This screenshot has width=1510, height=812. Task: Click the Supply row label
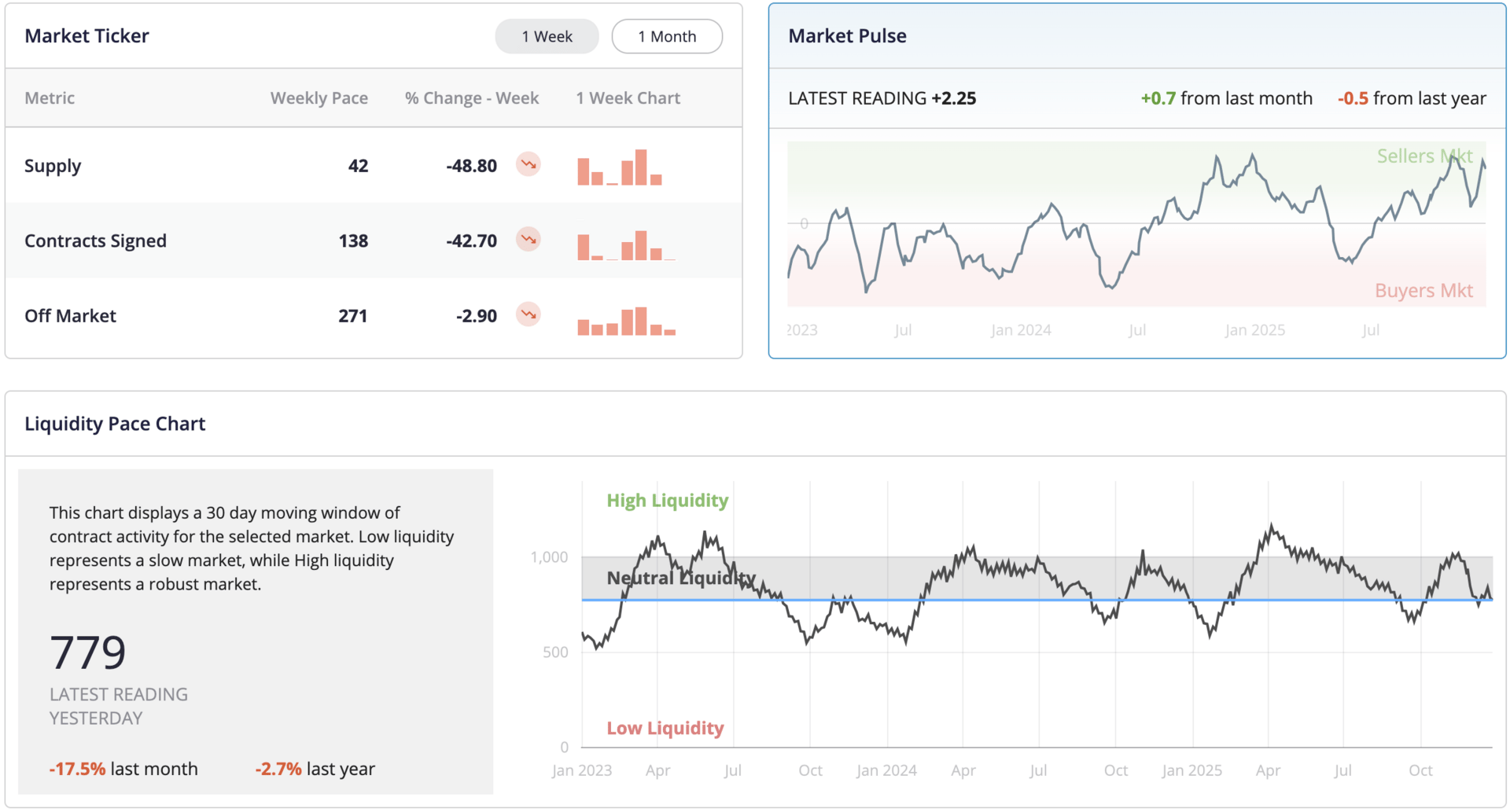[x=53, y=166]
